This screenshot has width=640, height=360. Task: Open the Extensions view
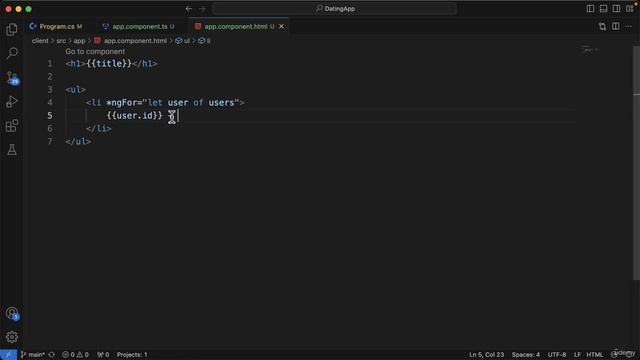coord(12,126)
